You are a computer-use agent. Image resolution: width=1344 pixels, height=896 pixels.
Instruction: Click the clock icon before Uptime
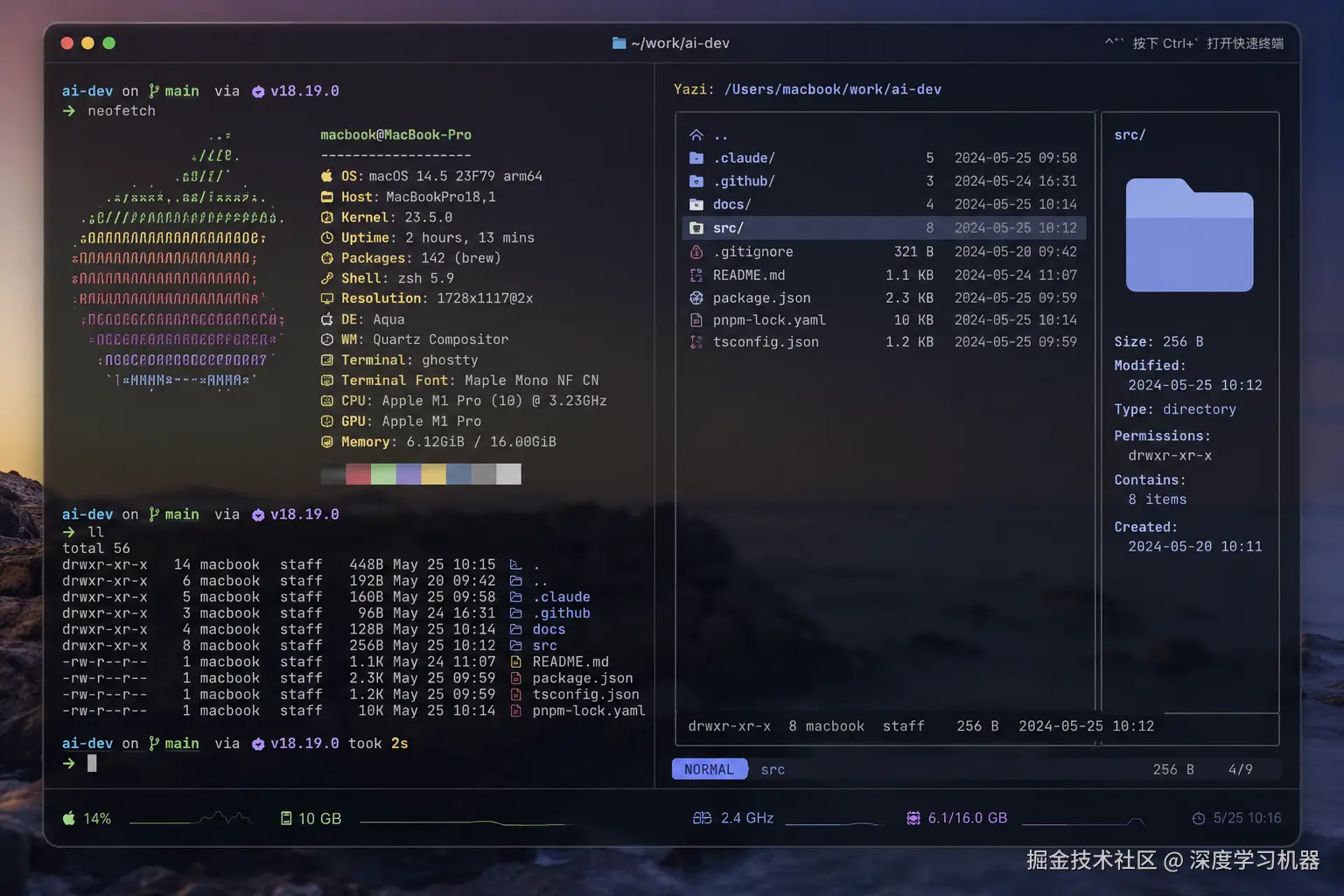[327, 238]
